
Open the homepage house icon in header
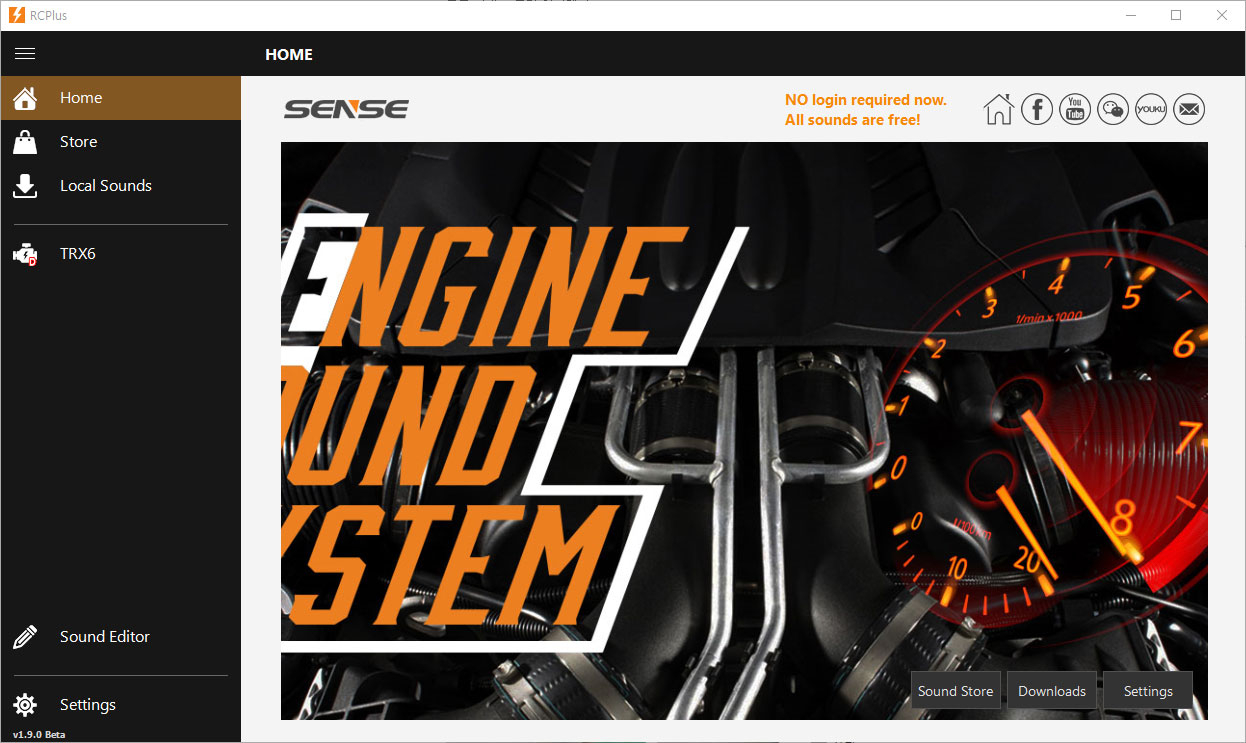tap(999, 109)
